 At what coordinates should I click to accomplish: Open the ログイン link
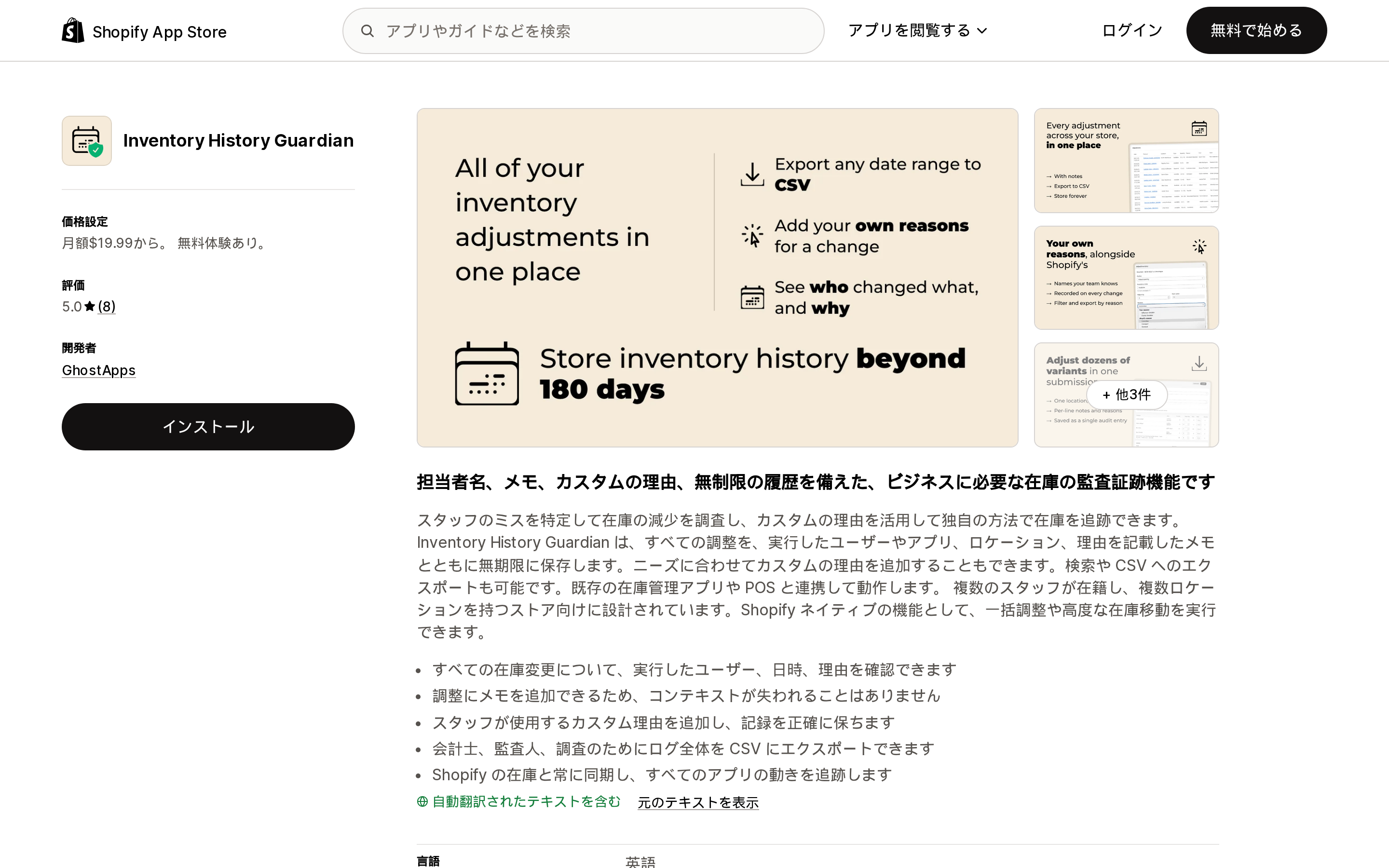point(1132,30)
